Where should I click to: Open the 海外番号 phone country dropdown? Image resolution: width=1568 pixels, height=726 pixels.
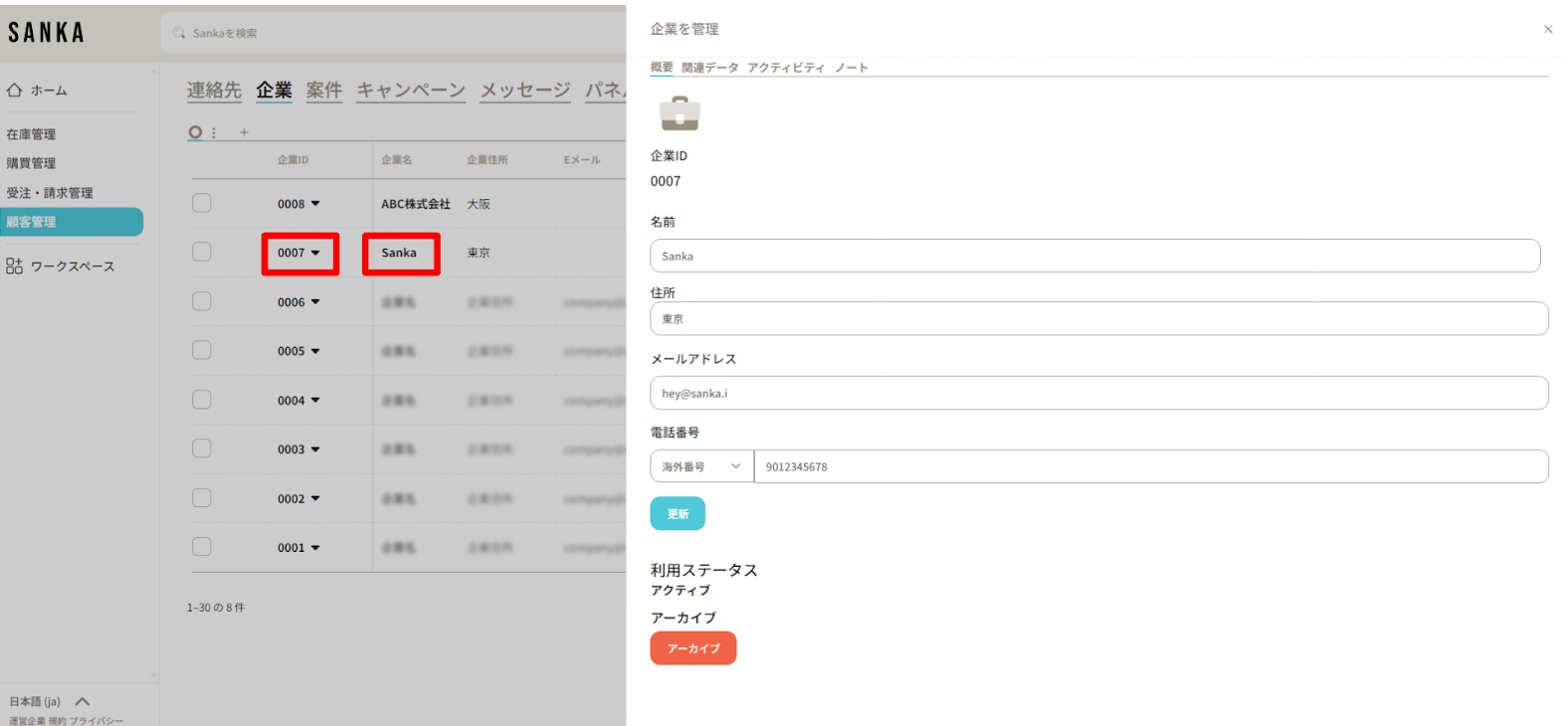click(701, 466)
